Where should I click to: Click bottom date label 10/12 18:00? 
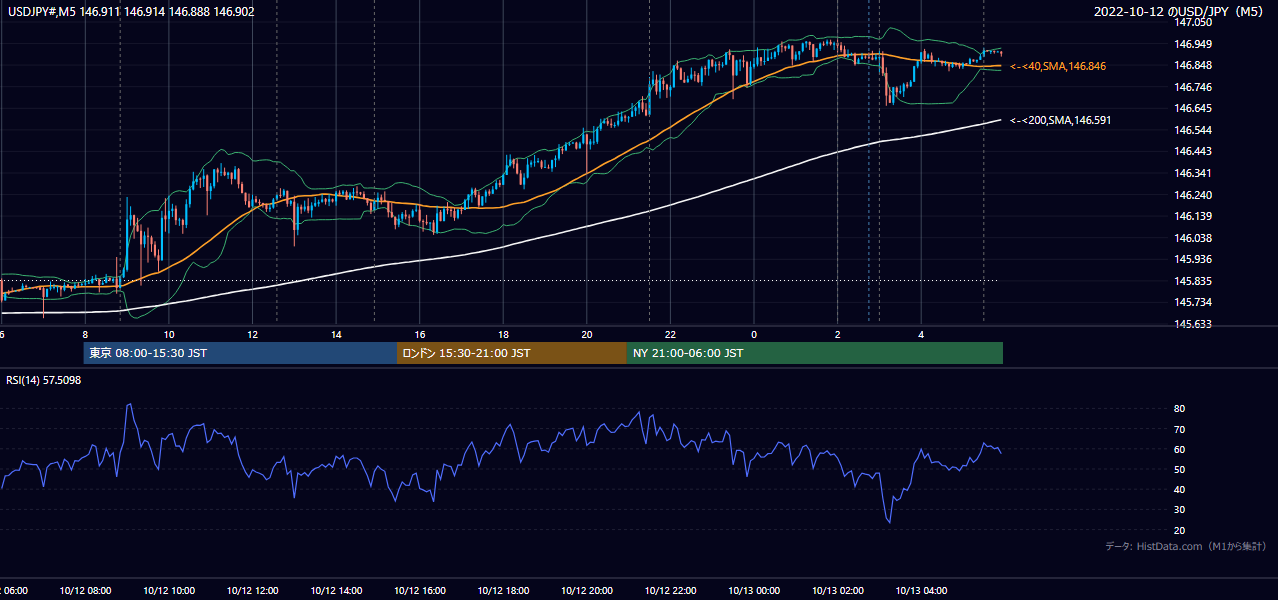tap(503, 591)
